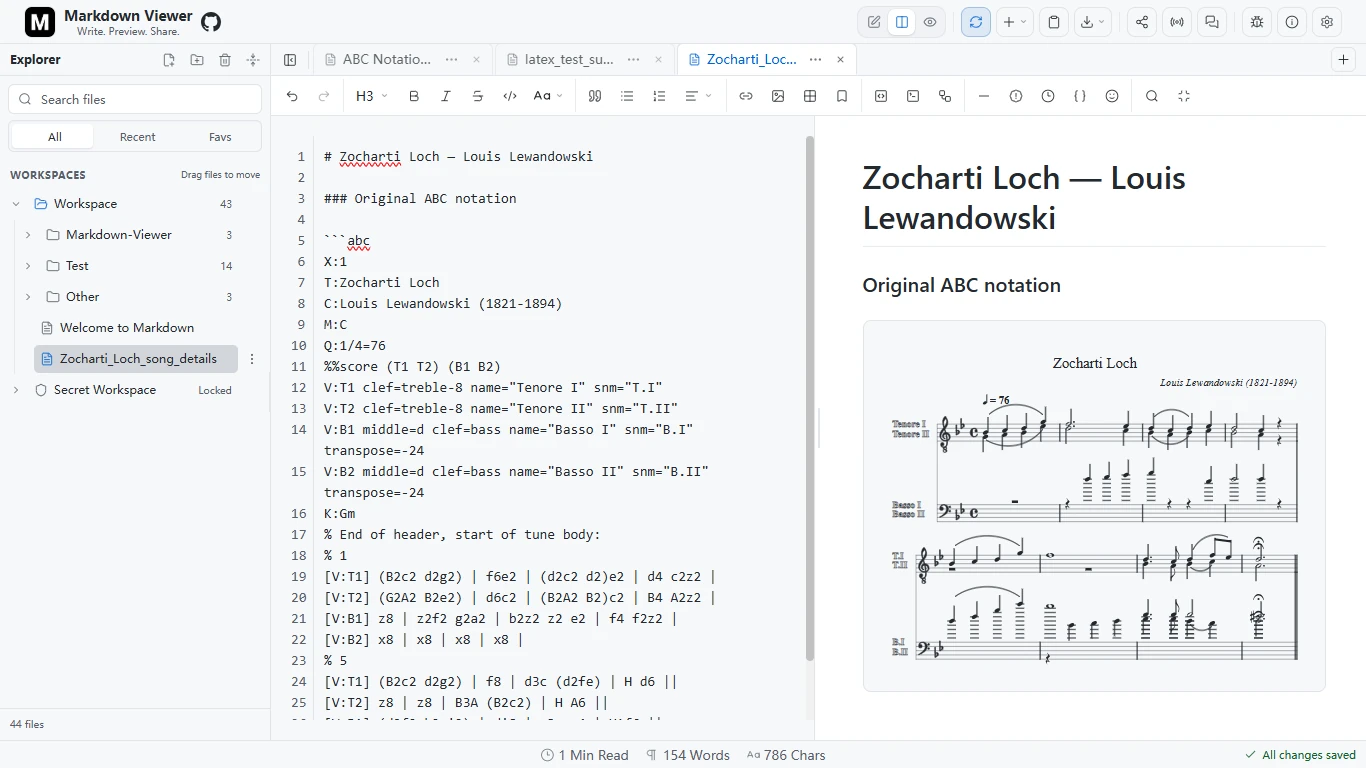Copy content with clipboard button

1054,22
